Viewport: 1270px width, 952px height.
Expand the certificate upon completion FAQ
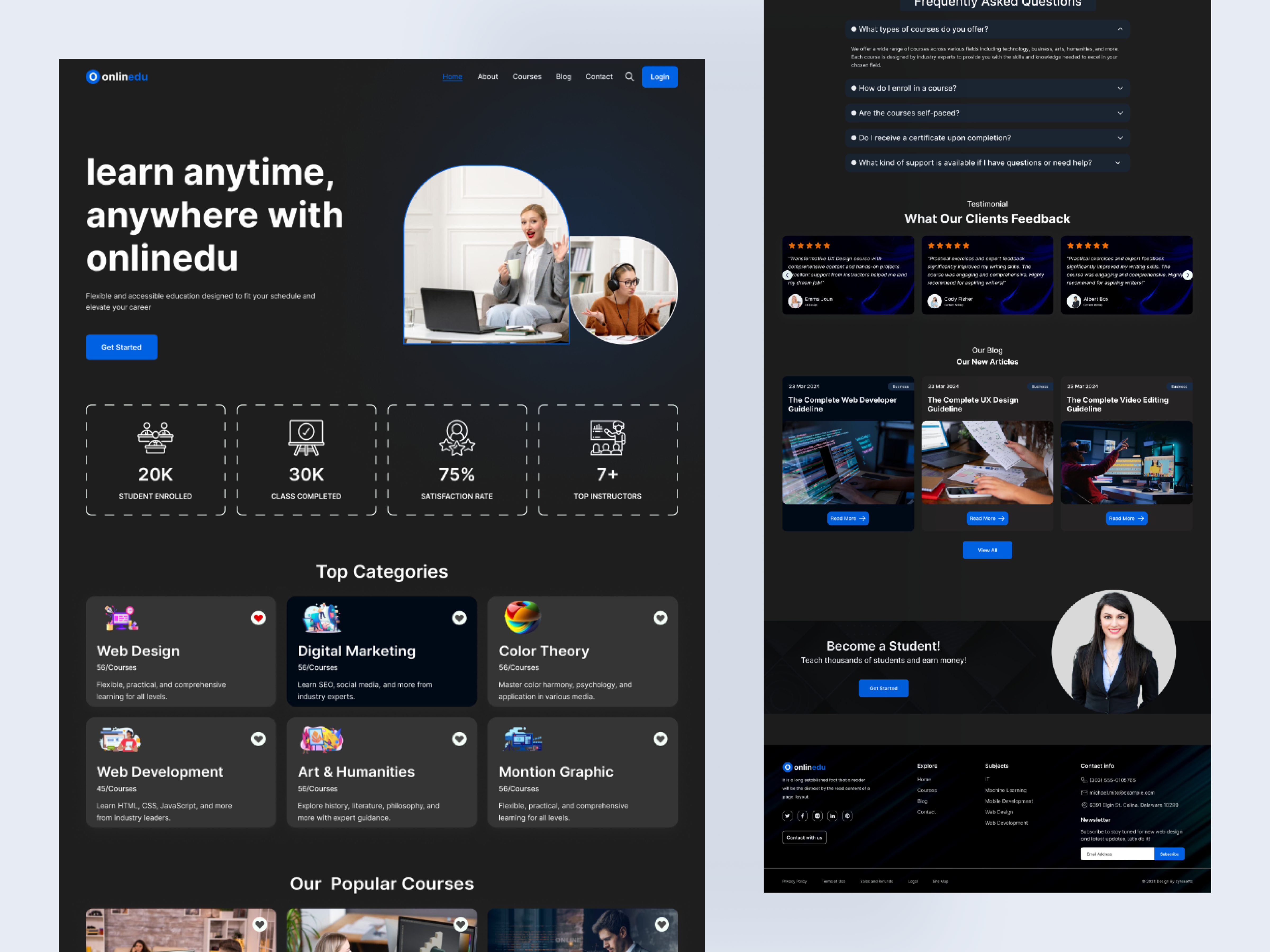987,138
